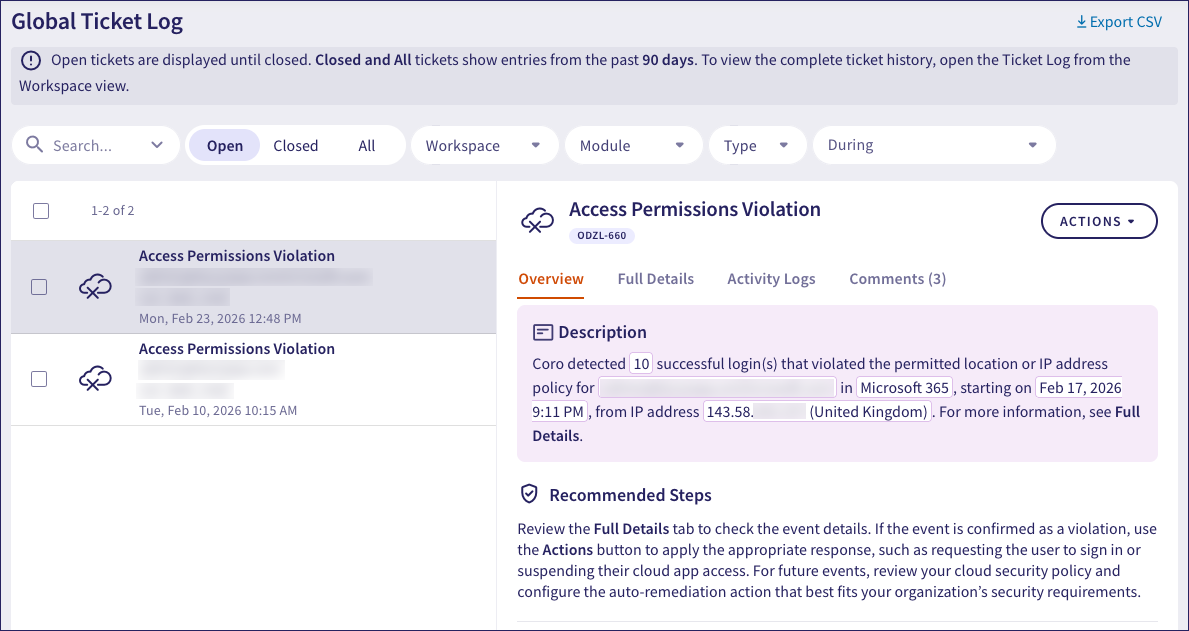Click the ticket ID badge ODZL-660
Image resolution: width=1189 pixels, height=631 pixels.
(x=602, y=236)
